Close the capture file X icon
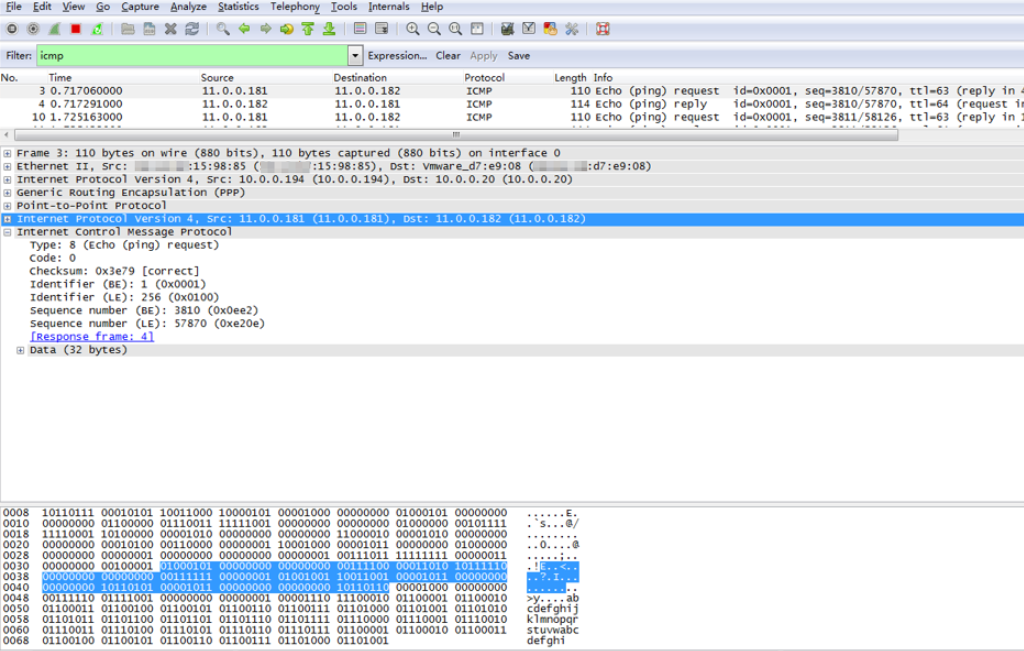 coord(170,29)
